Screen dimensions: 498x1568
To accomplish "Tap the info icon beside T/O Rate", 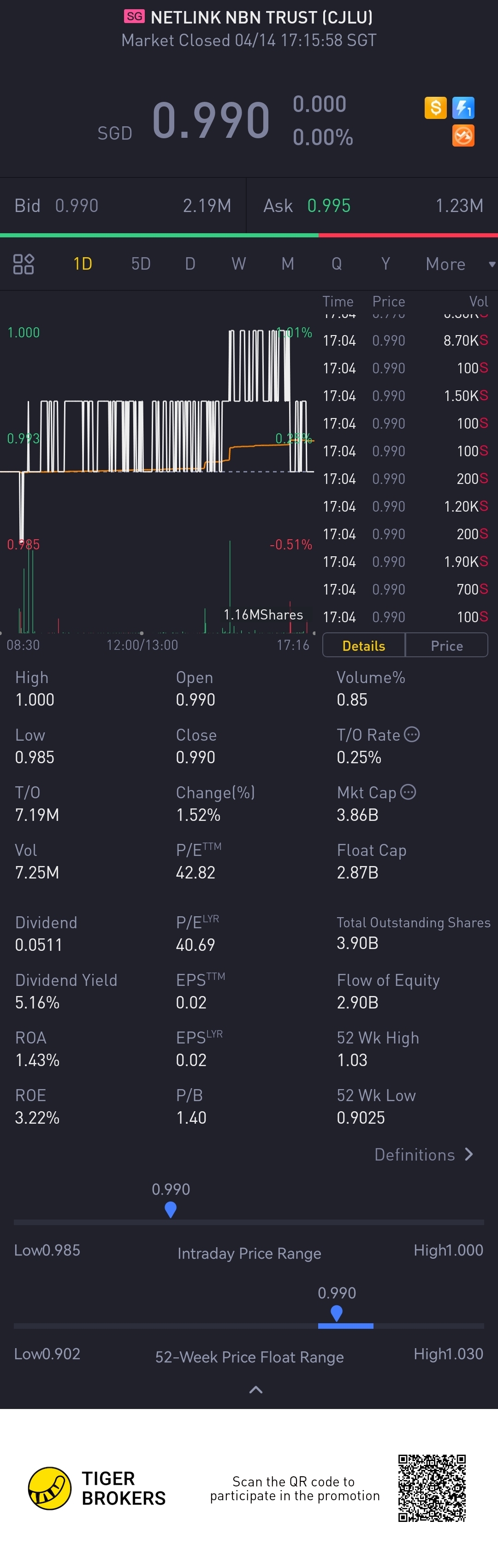I will click(x=412, y=734).
